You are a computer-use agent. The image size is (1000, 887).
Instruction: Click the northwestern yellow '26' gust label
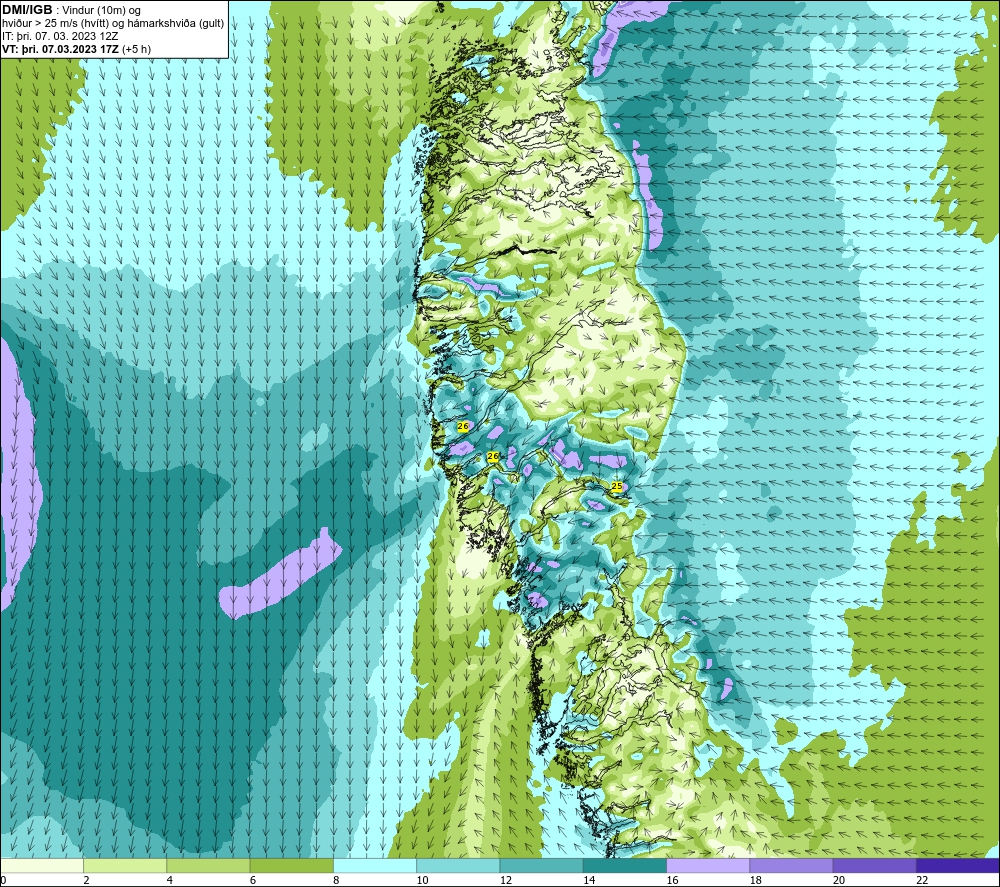[463, 426]
